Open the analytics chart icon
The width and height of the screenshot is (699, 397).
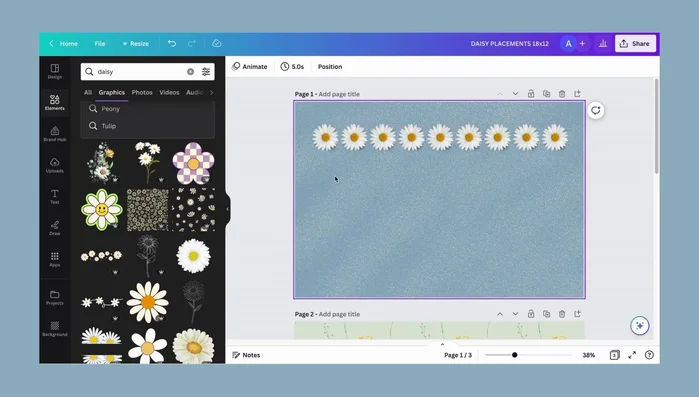click(603, 44)
